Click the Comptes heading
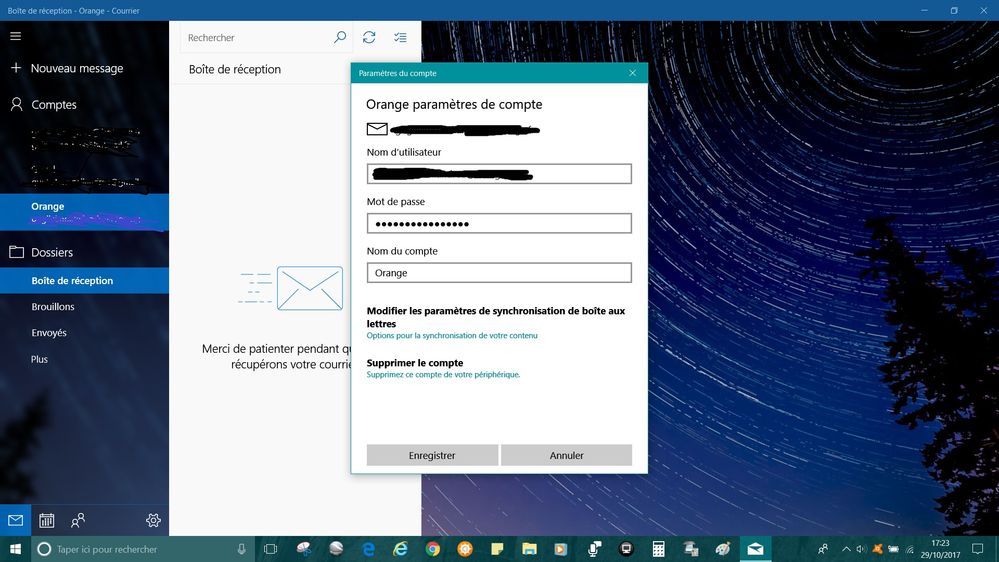The width and height of the screenshot is (999, 562). [x=54, y=104]
